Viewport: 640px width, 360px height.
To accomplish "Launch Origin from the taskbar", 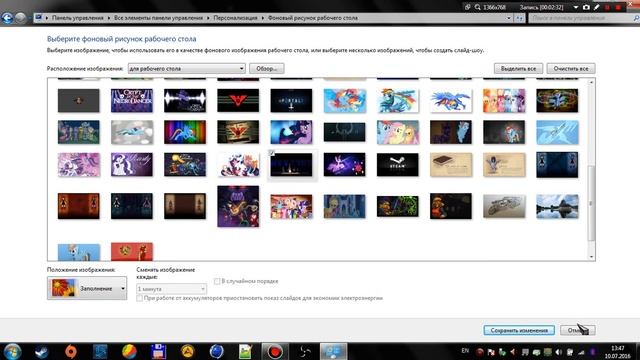I will point(71,351).
